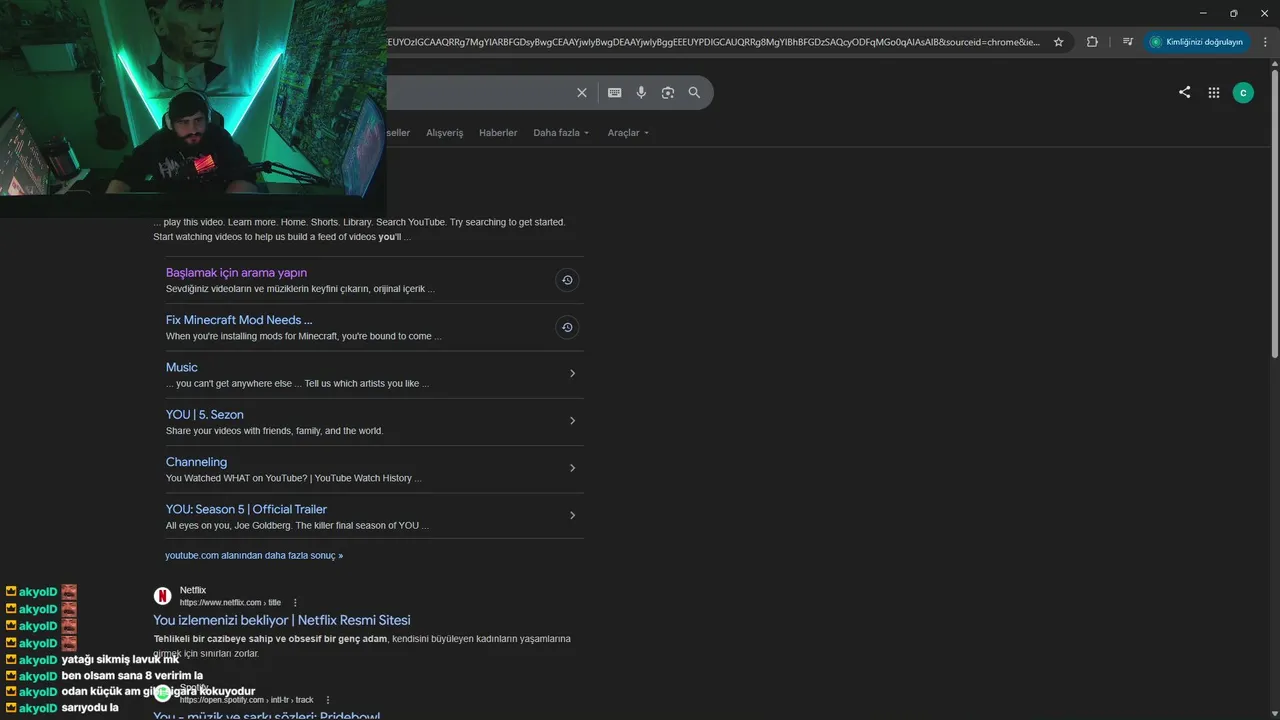Click the history icon beside Başlamak için arama yapın
The height and width of the screenshot is (720, 1280).
[567, 280]
